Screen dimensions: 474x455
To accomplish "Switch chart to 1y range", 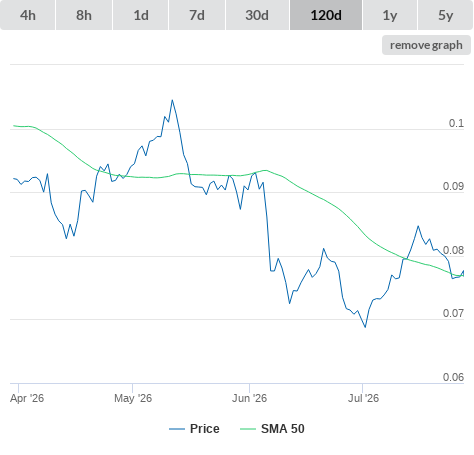I will click(x=390, y=15).
